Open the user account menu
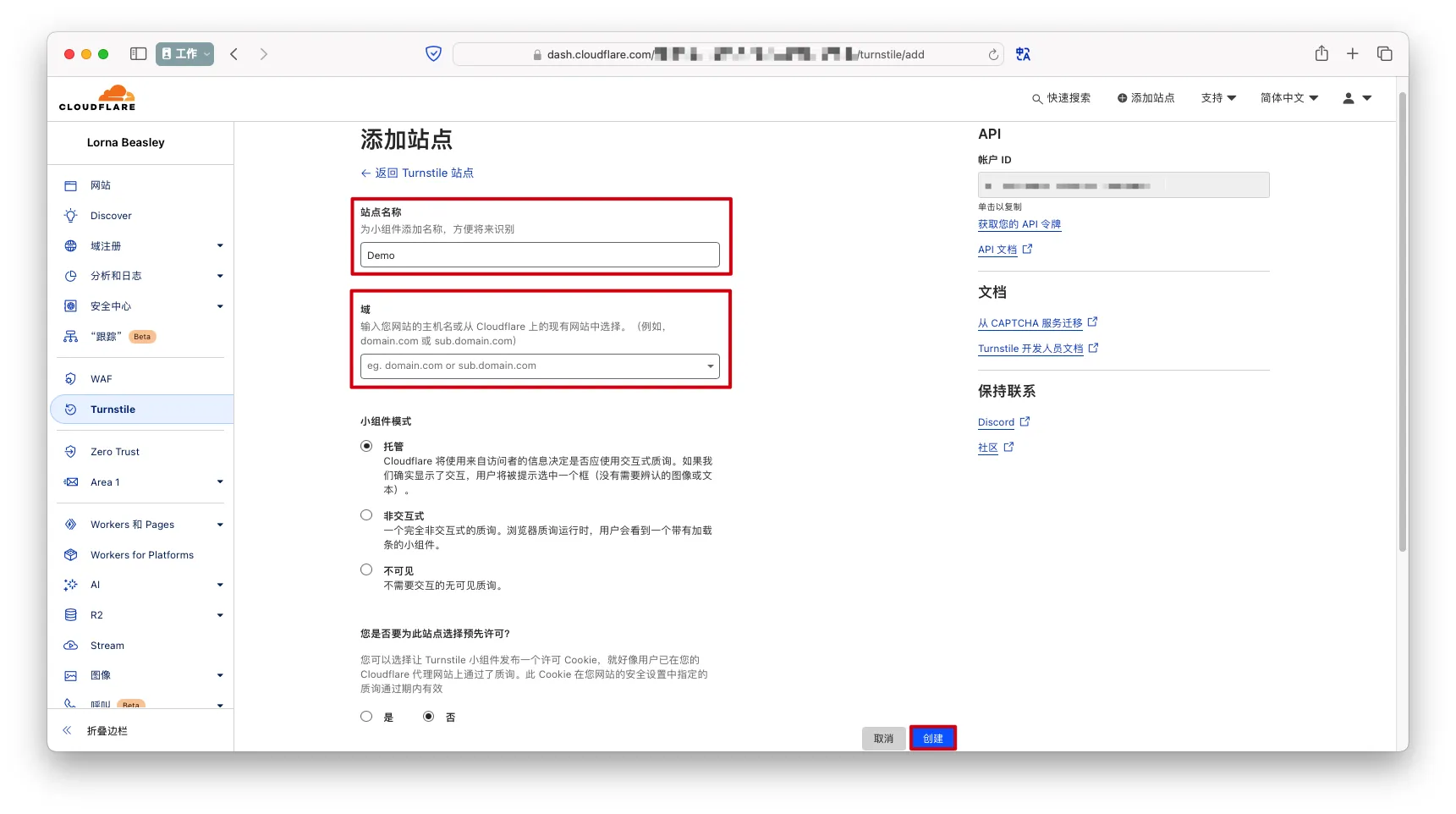This screenshot has height=814, width=1456. [1357, 98]
